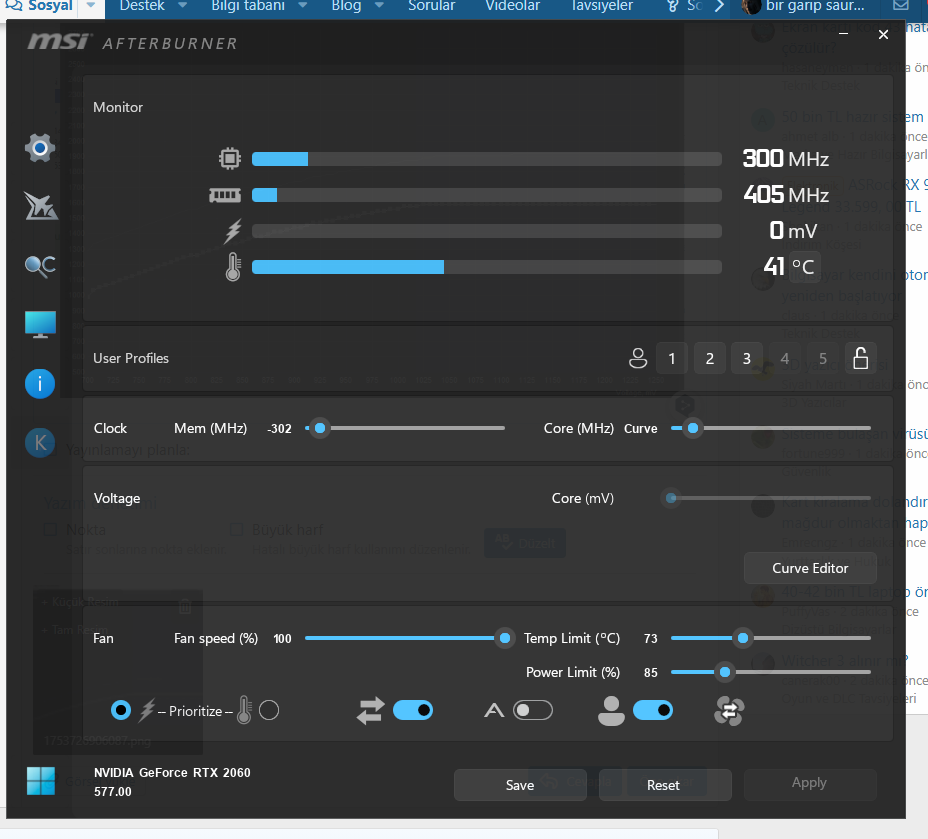Open the Curve Editor
This screenshot has width=928, height=839.
(810, 568)
